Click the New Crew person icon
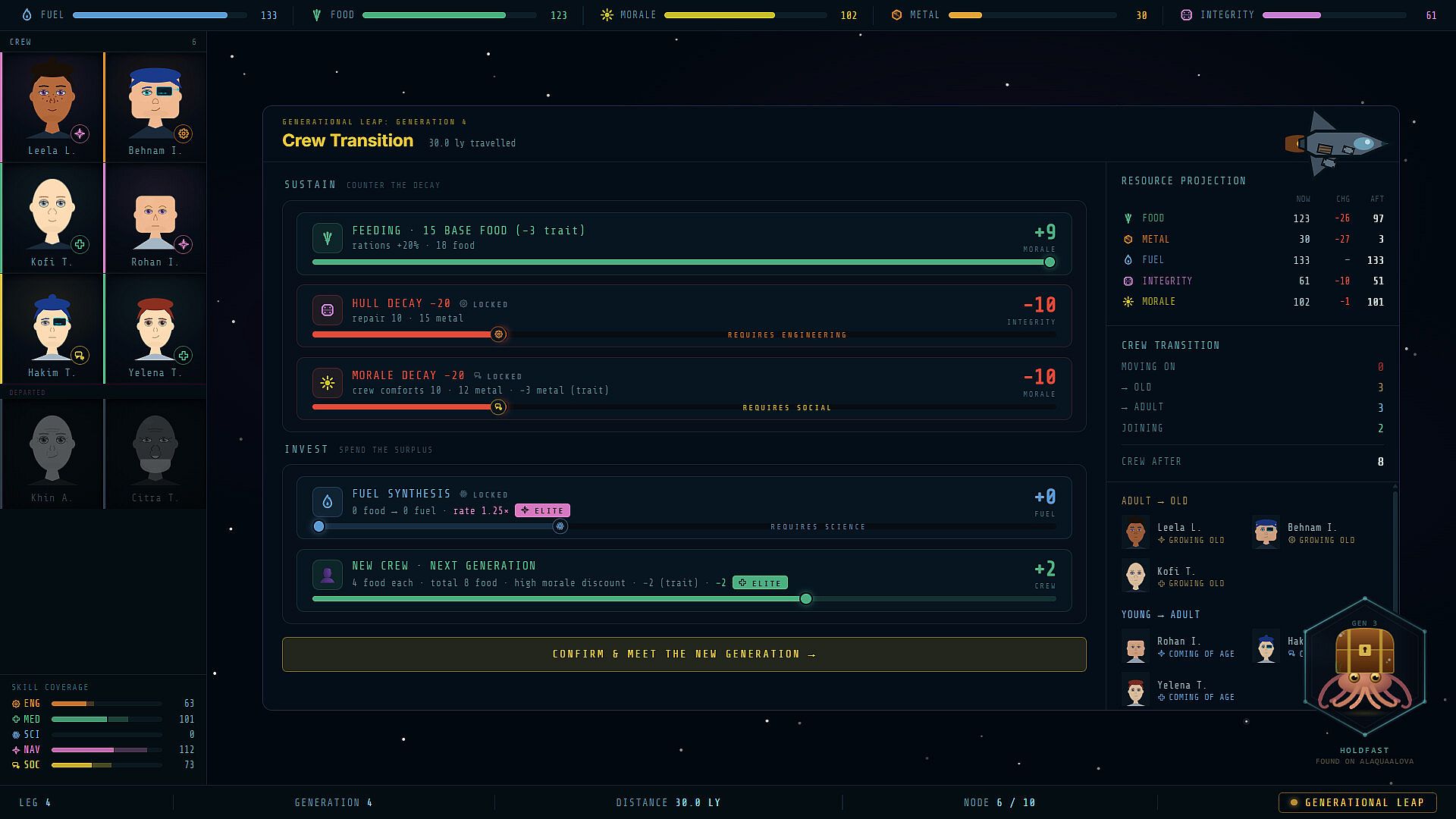The height and width of the screenshot is (819, 1456). 328,574
